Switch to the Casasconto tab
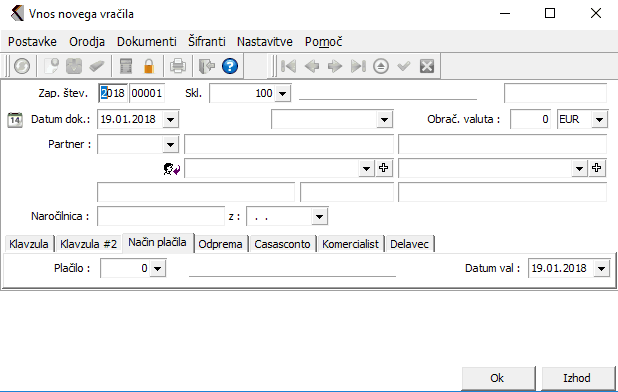This screenshot has height=392, width=618. (x=282, y=244)
